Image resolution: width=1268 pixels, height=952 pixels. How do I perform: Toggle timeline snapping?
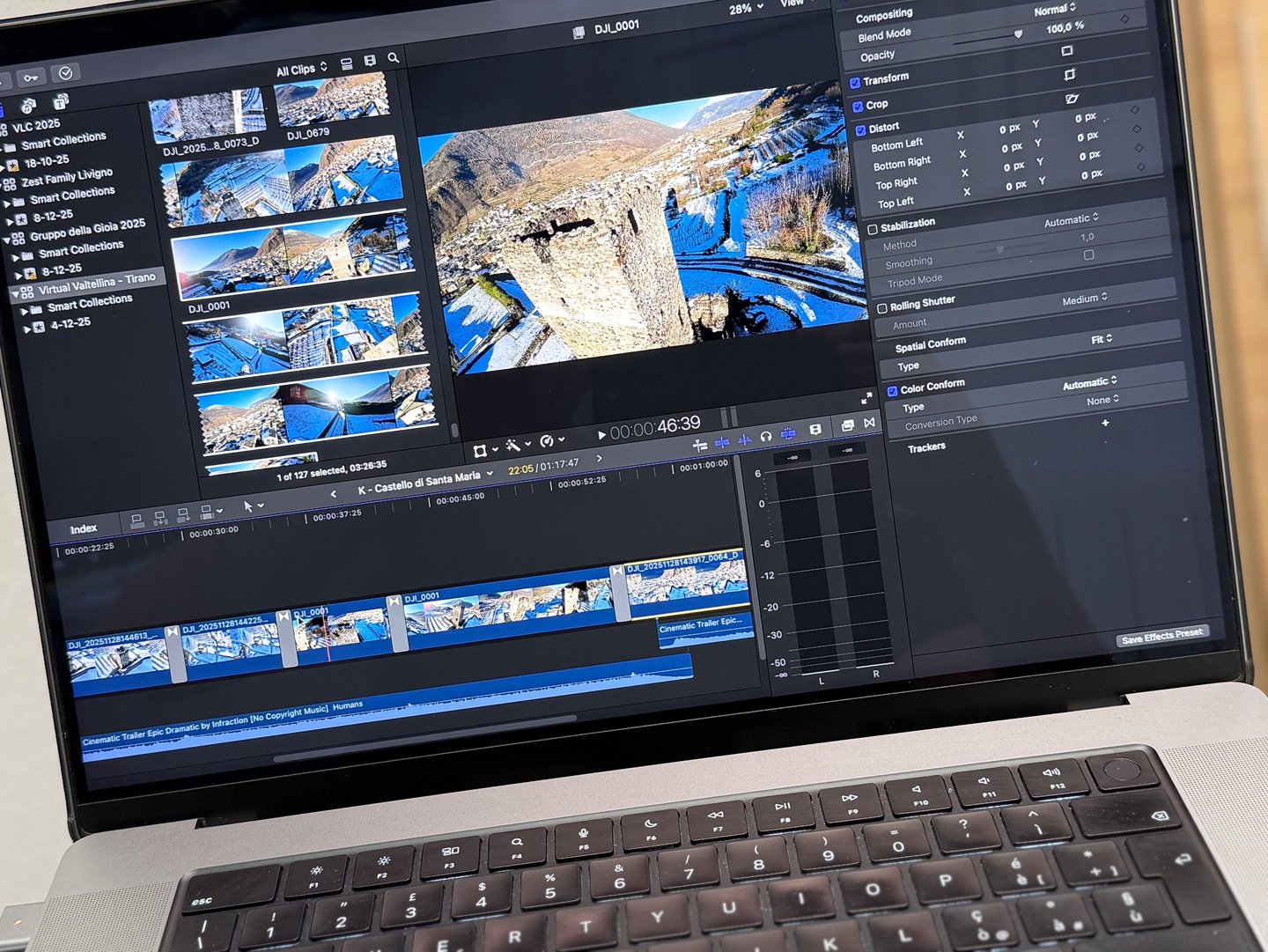[x=788, y=433]
